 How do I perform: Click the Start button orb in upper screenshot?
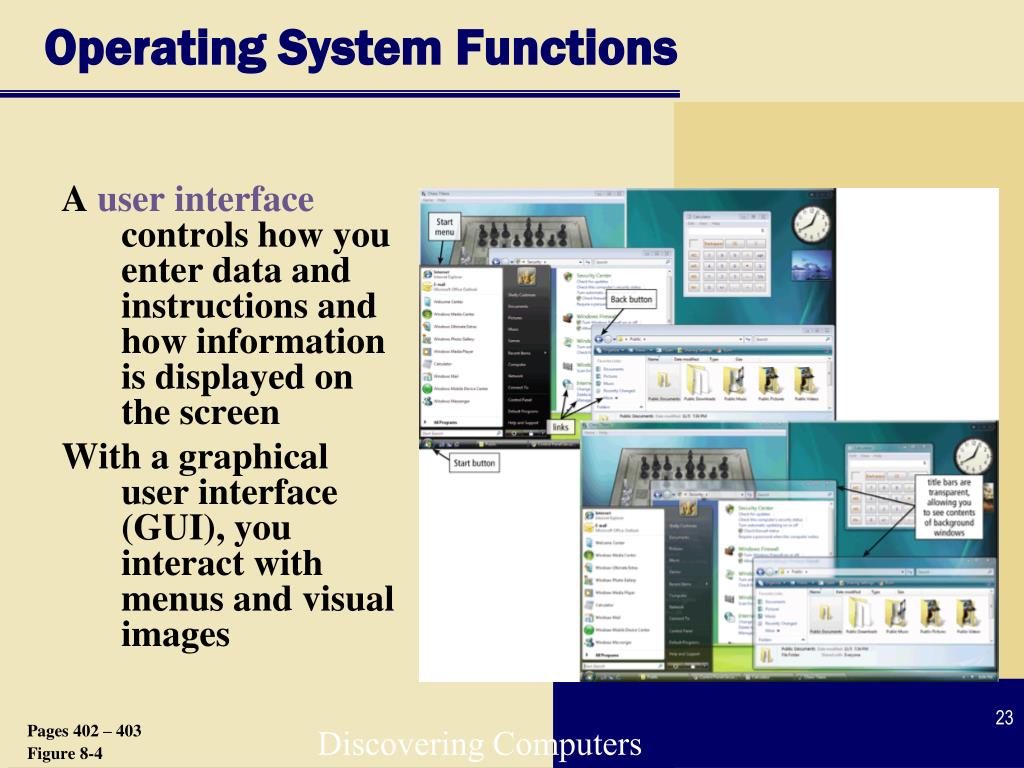point(428,443)
